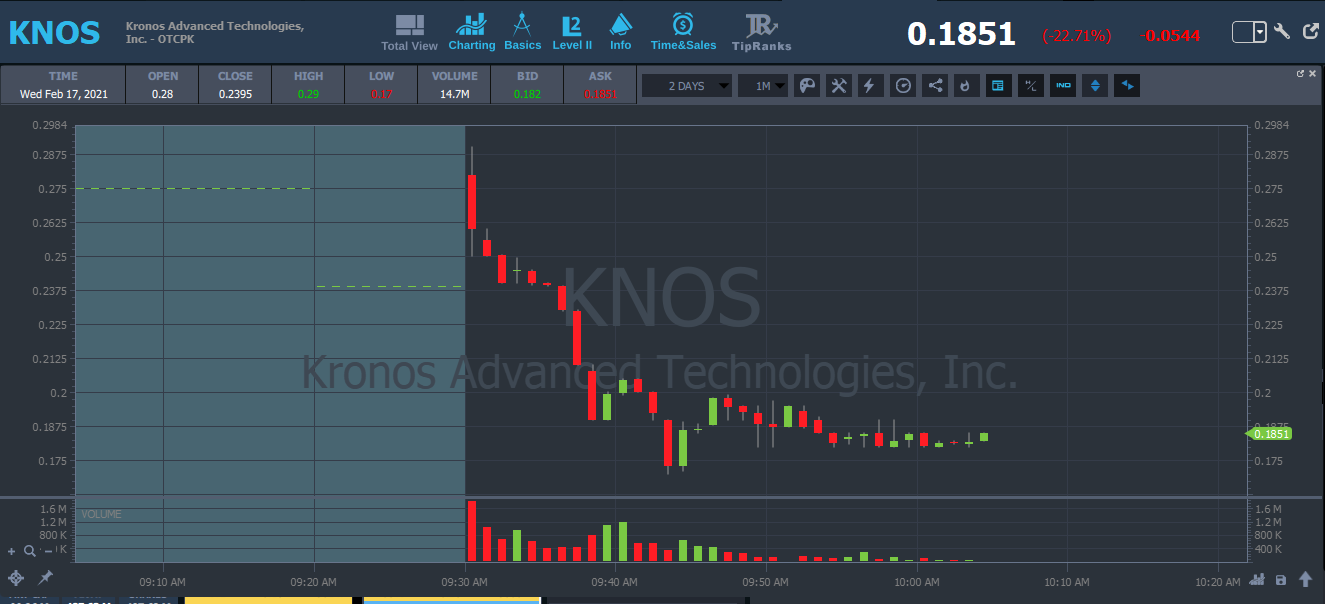Screen dimensions: 1325x604
Task: Click the clock gauge icon
Action: point(903,86)
